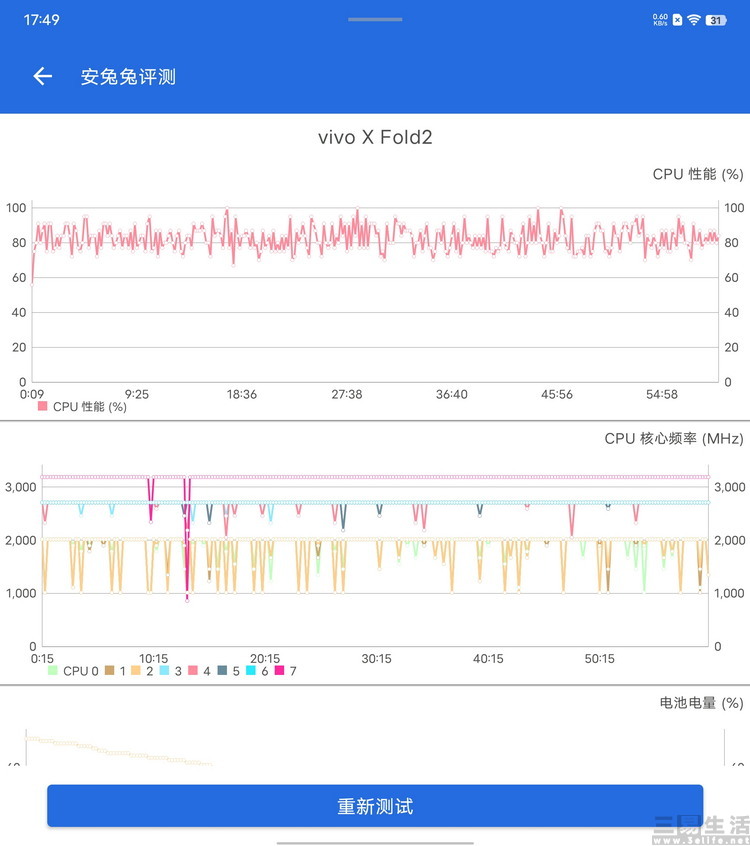Tap the CPU 3 light-blue legend swatch

164,670
